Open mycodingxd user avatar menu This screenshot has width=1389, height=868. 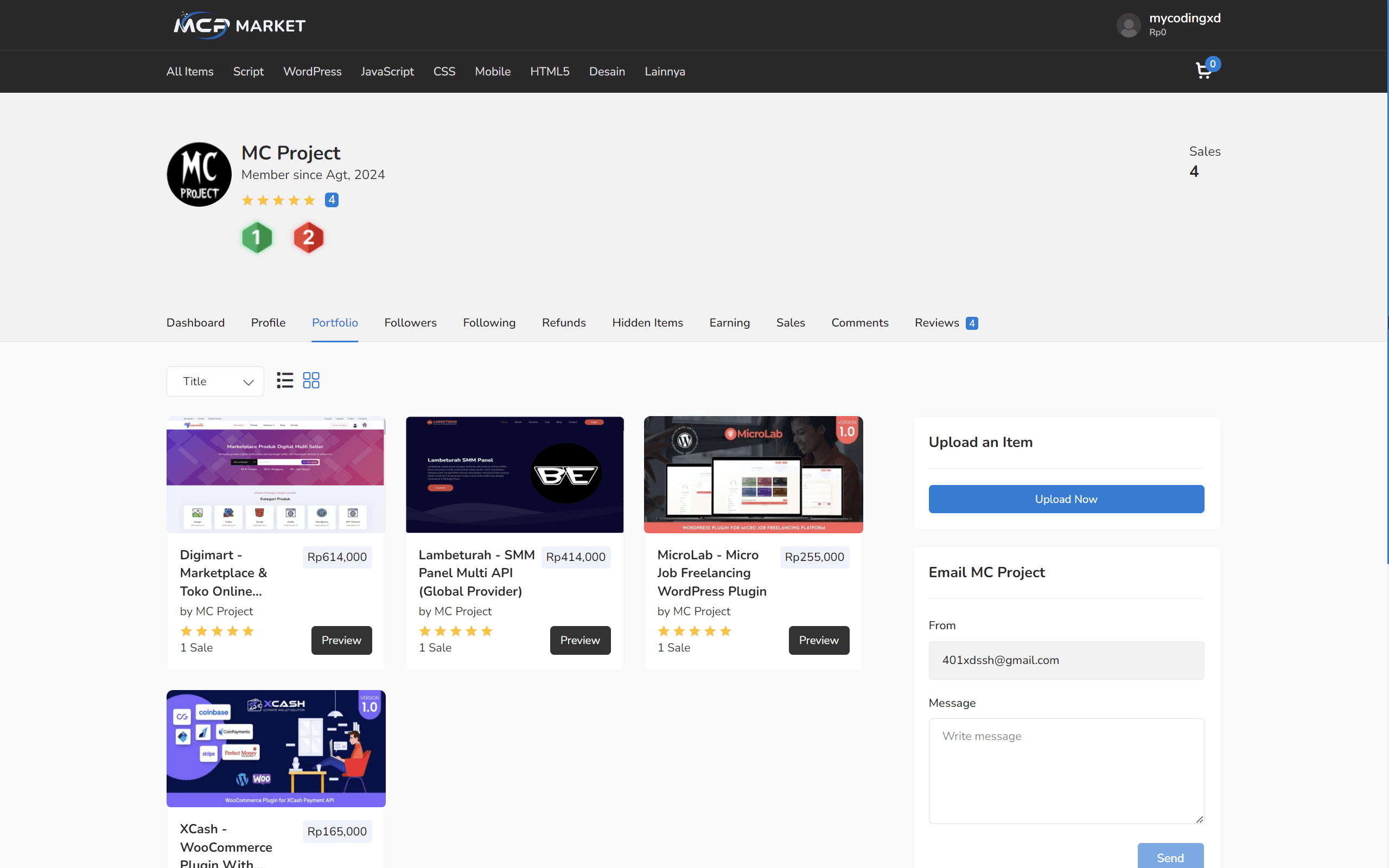click(x=1128, y=25)
